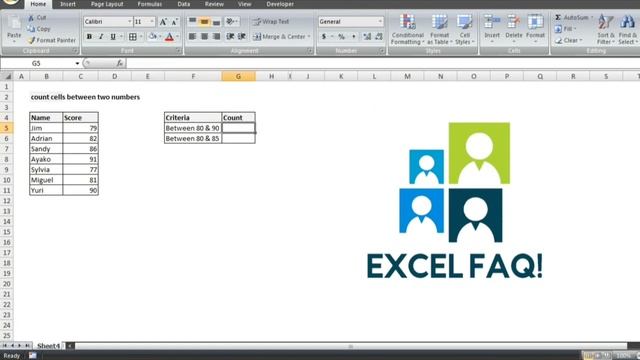Open the font size 11 dropdown
The height and width of the screenshot is (360, 640).
(152, 22)
